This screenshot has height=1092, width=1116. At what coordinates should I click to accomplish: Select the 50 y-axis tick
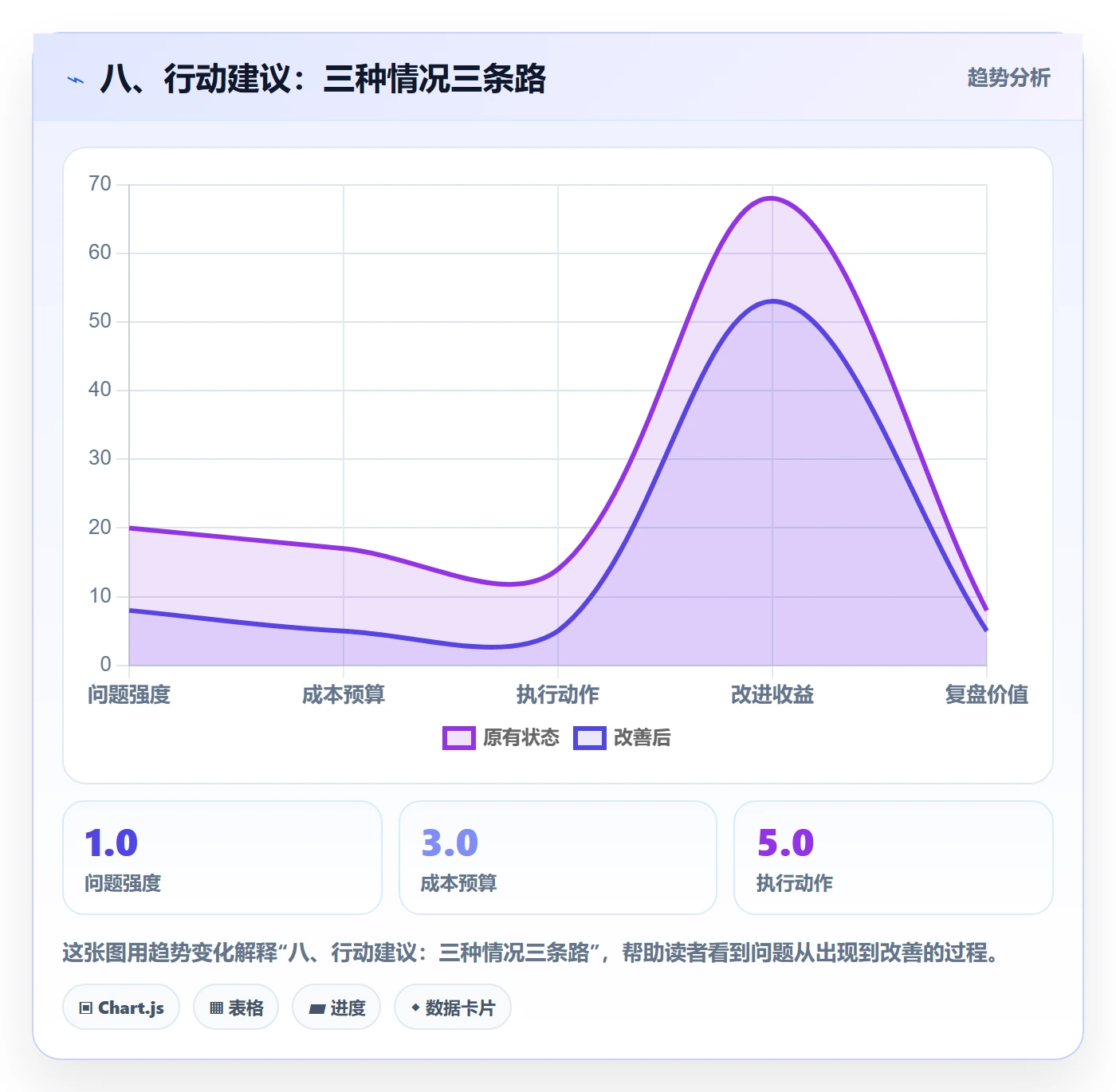pyautogui.click(x=100, y=321)
